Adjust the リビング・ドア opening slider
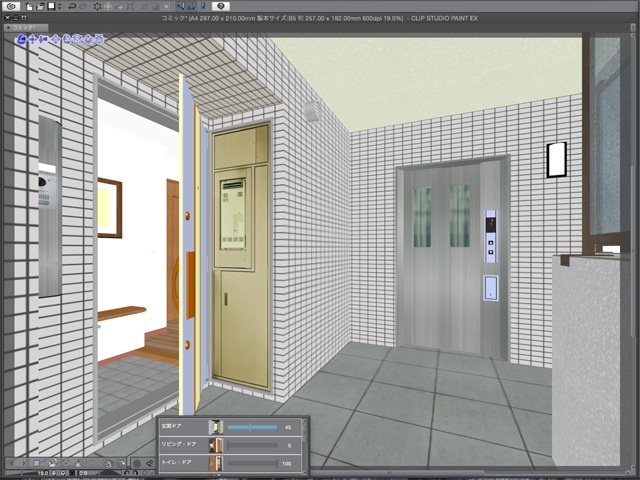Image resolution: width=640 pixels, height=480 pixels. (252, 445)
